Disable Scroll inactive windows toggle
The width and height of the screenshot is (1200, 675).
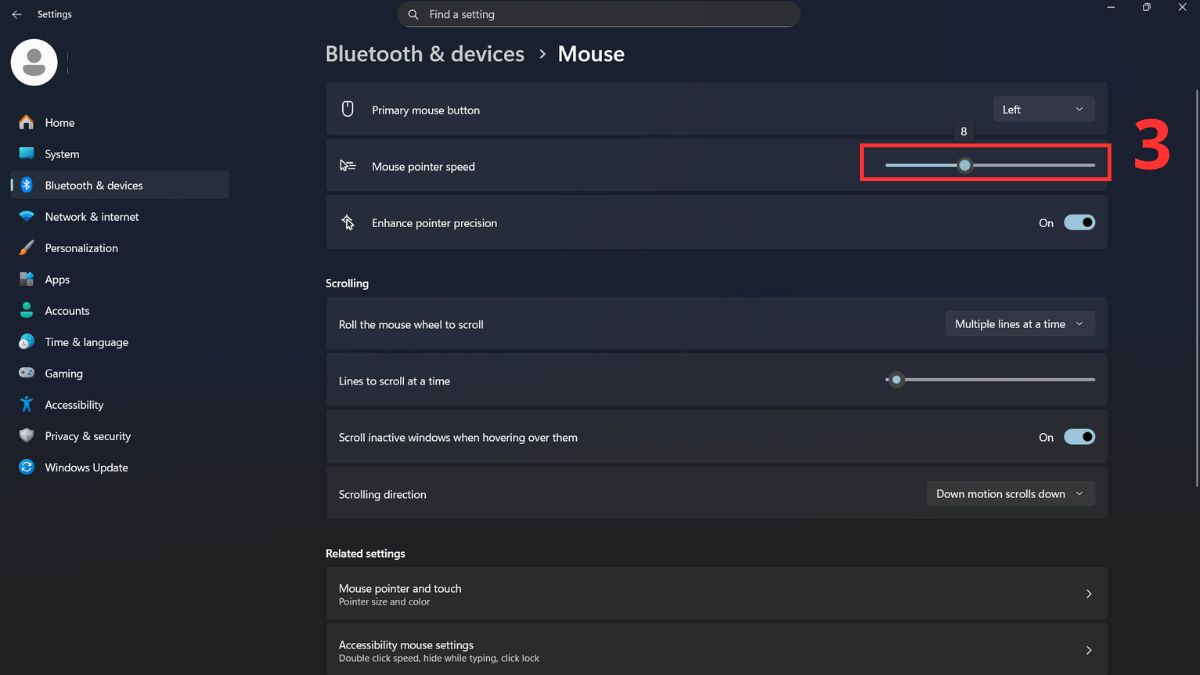[x=1079, y=437]
